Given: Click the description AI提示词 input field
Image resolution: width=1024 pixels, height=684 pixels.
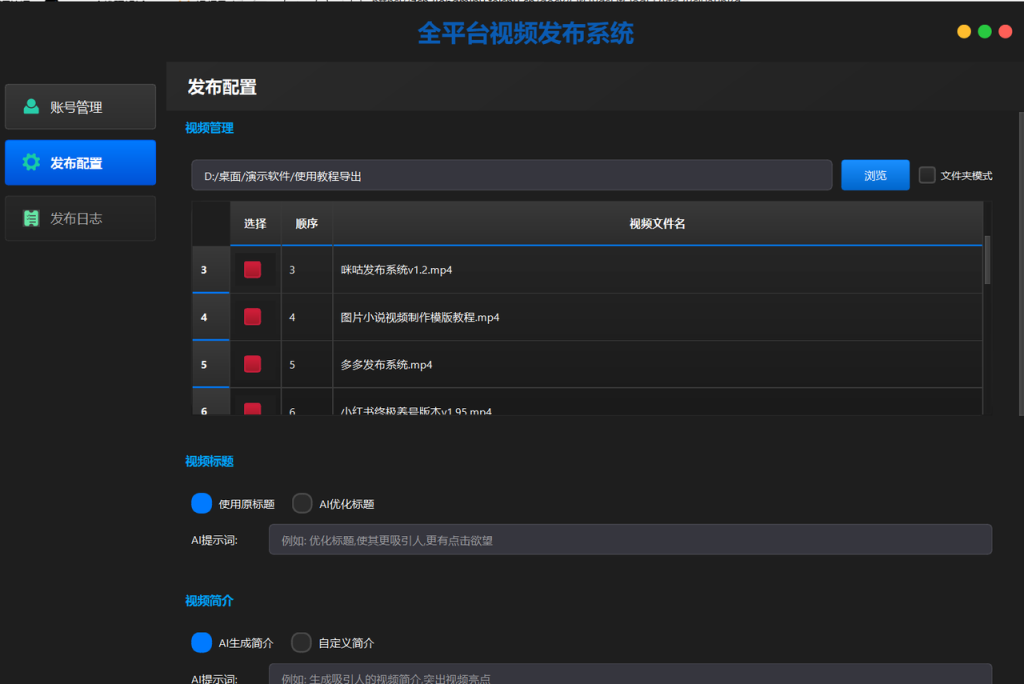Looking at the screenshot, I should point(630,675).
